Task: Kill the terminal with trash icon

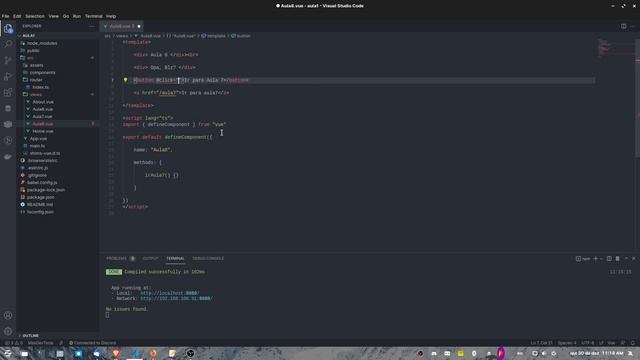Action: tap(618, 258)
